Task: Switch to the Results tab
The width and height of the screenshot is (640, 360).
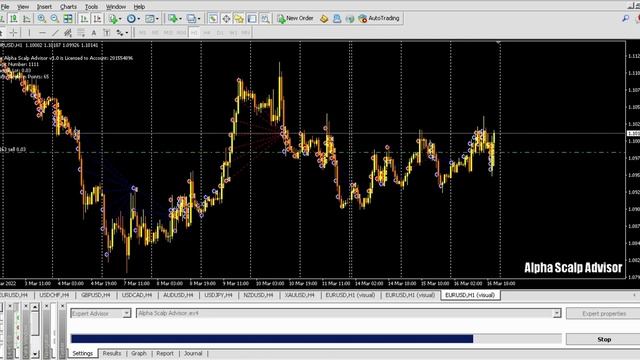Action: coord(112,353)
